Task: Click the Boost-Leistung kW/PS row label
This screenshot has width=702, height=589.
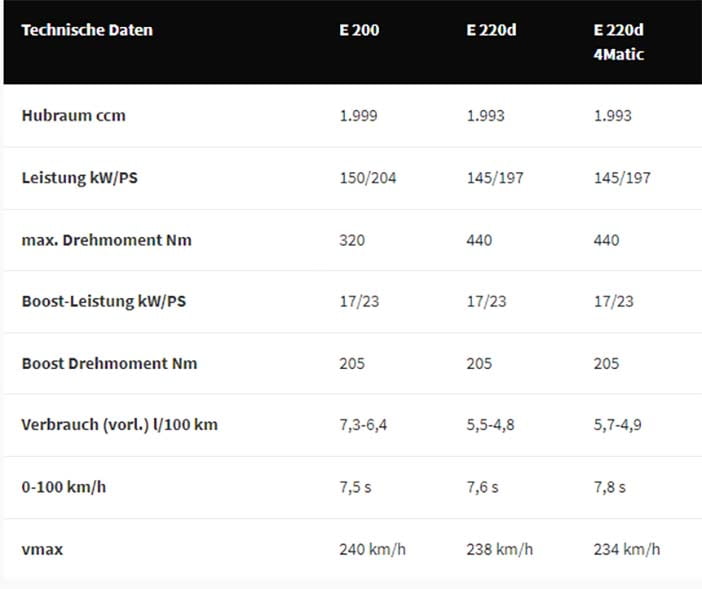Action: tap(103, 301)
